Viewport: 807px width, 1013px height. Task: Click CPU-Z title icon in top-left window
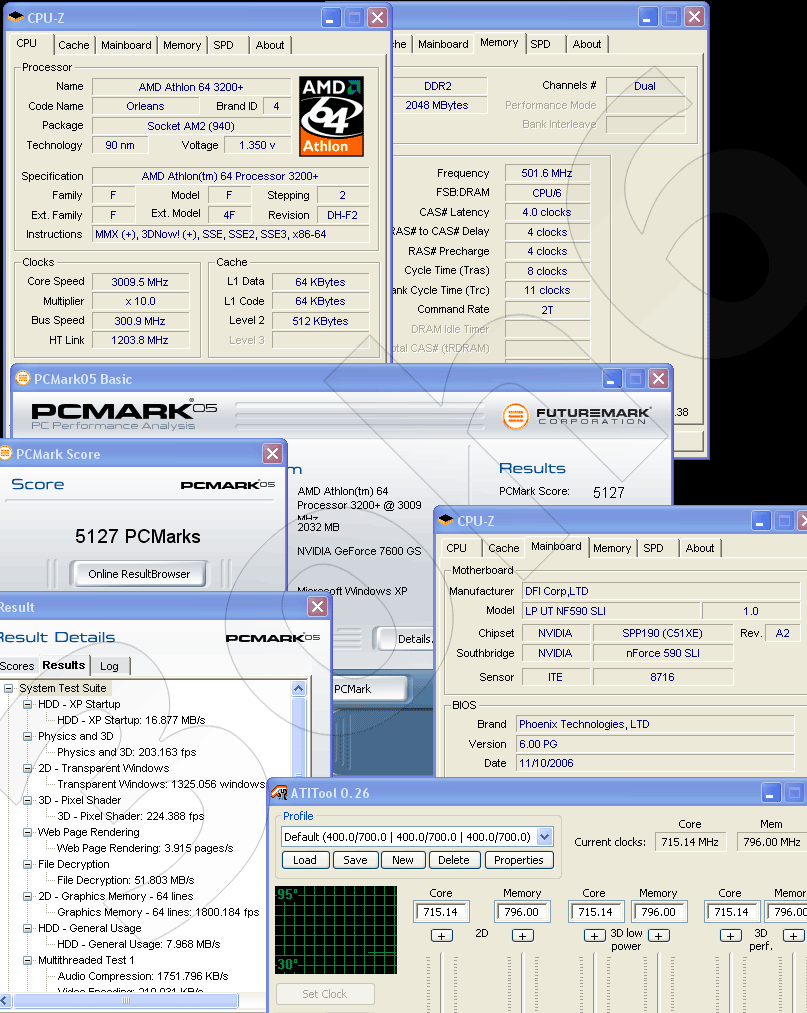click(17, 17)
